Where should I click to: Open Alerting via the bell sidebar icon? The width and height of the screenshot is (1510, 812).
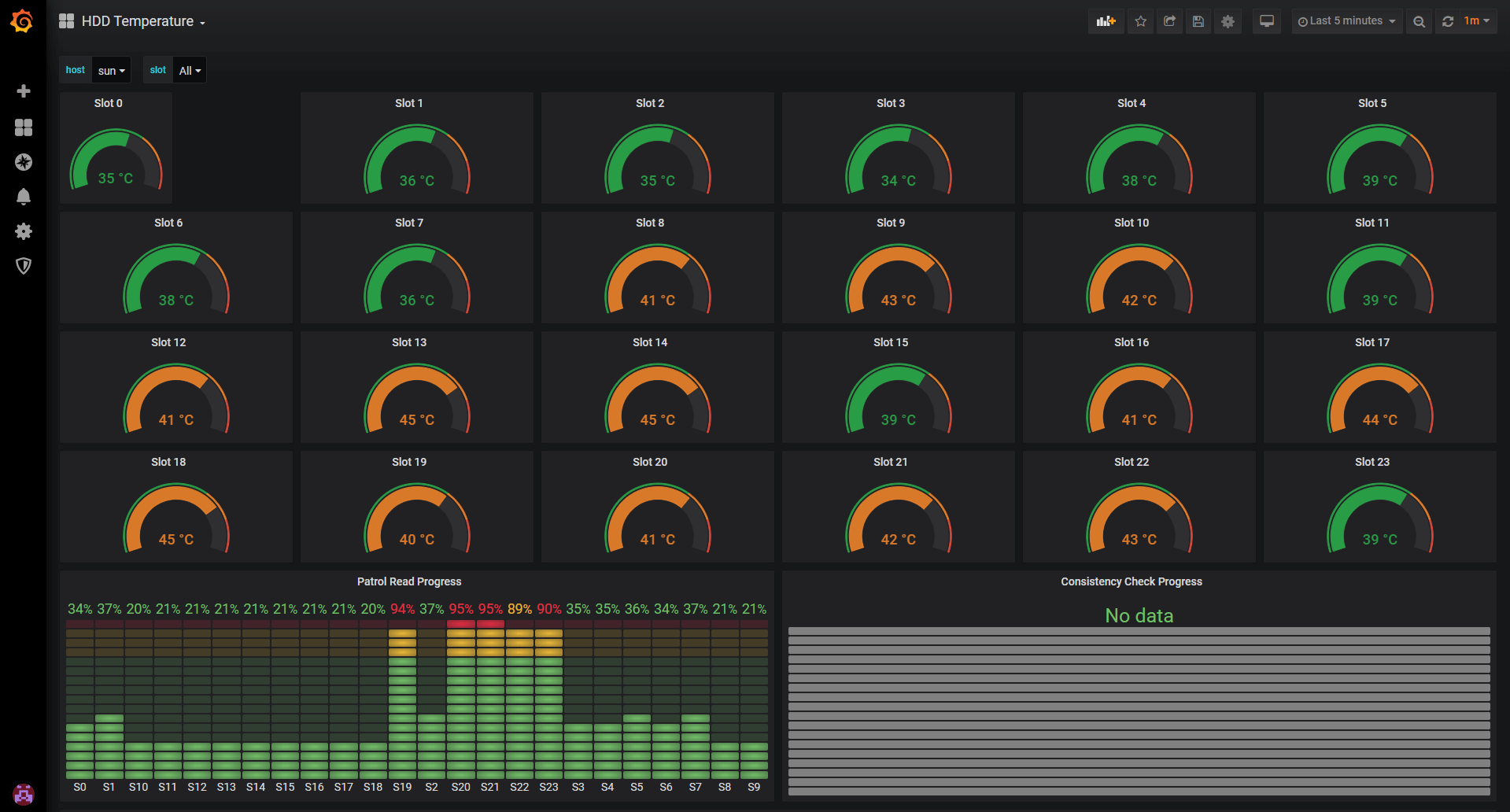[x=24, y=197]
